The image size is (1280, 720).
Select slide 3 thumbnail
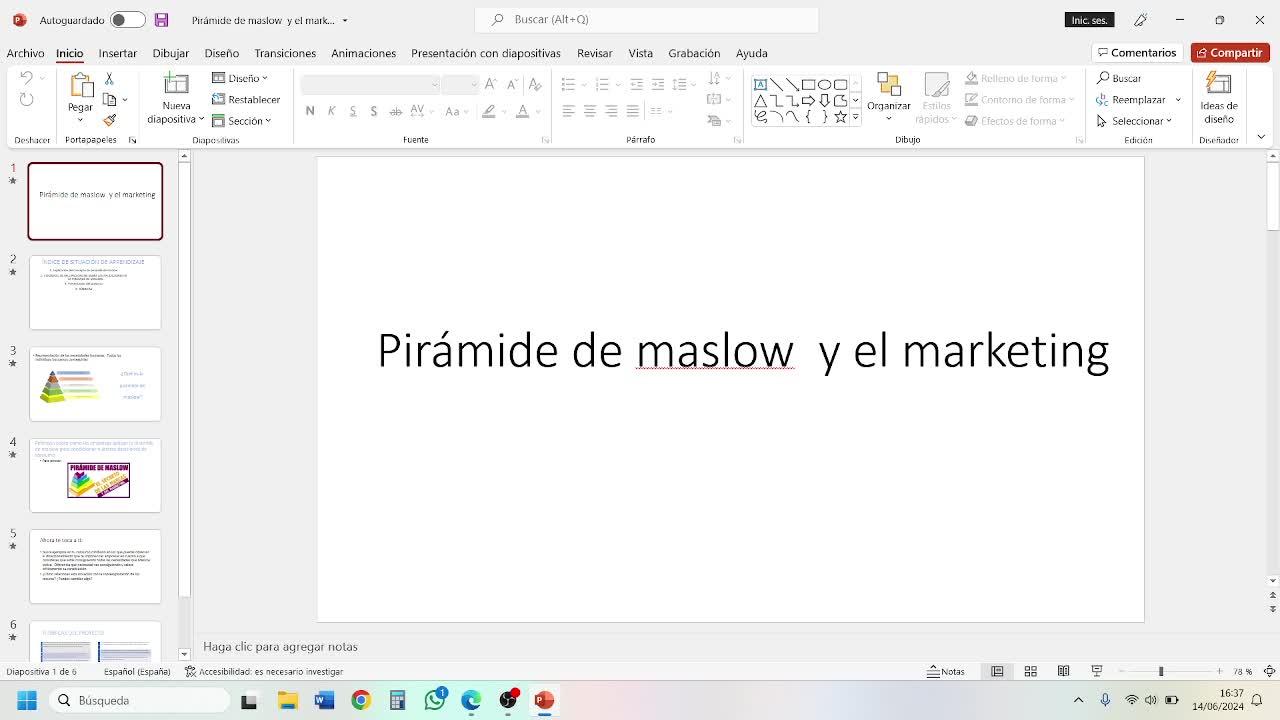pyautogui.click(x=95, y=384)
